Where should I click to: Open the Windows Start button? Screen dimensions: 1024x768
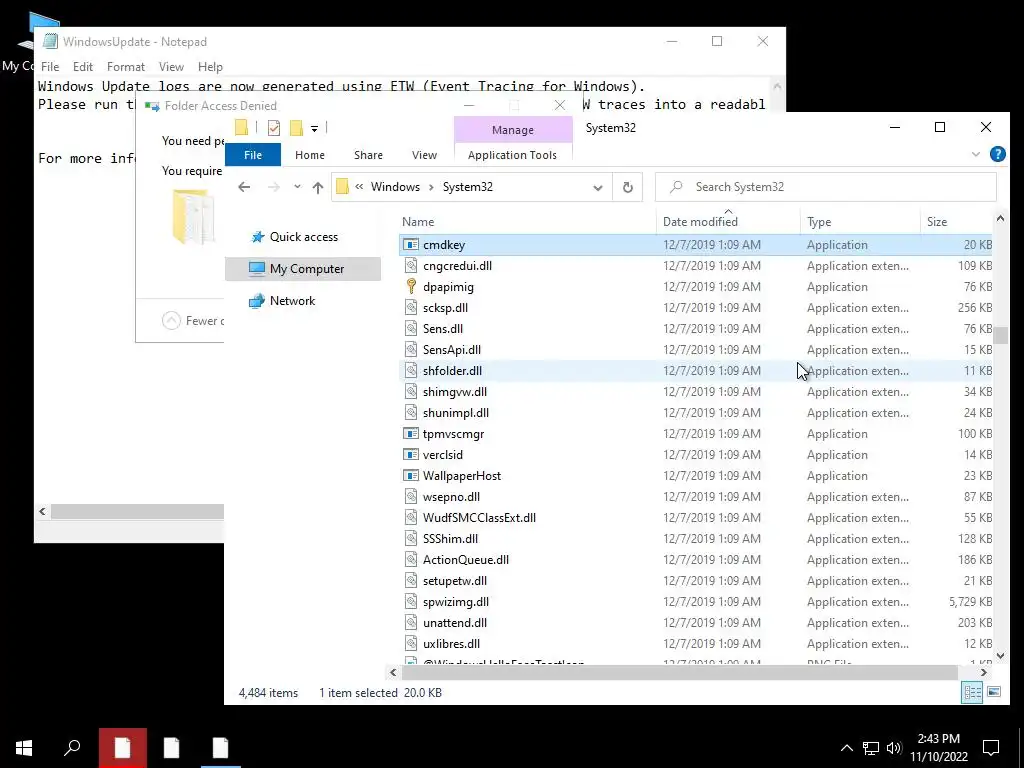point(24,748)
